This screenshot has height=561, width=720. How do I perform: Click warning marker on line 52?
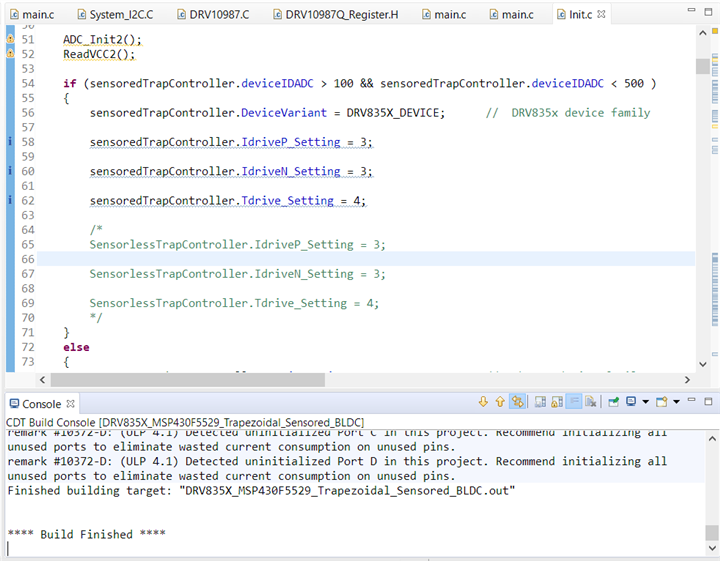(10, 54)
